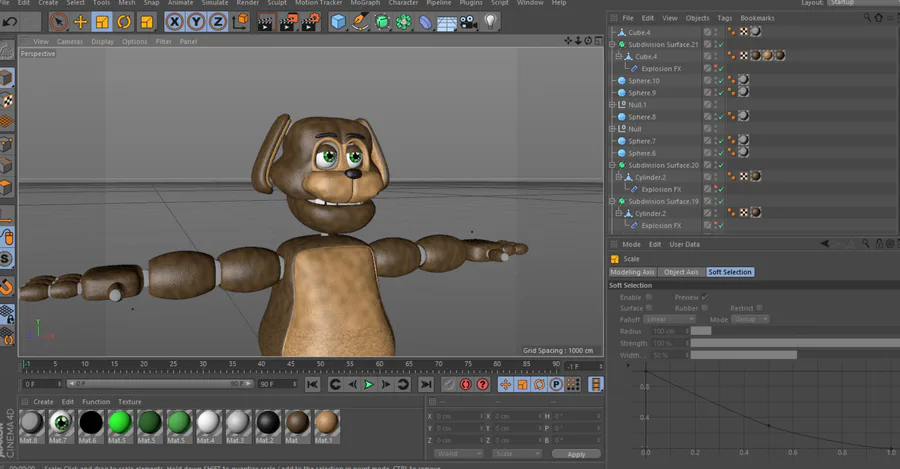The width and height of the screenshot is (900, 469).
Task: Open the Scale dropdown beside Apply
Action: tap(517, 454)
